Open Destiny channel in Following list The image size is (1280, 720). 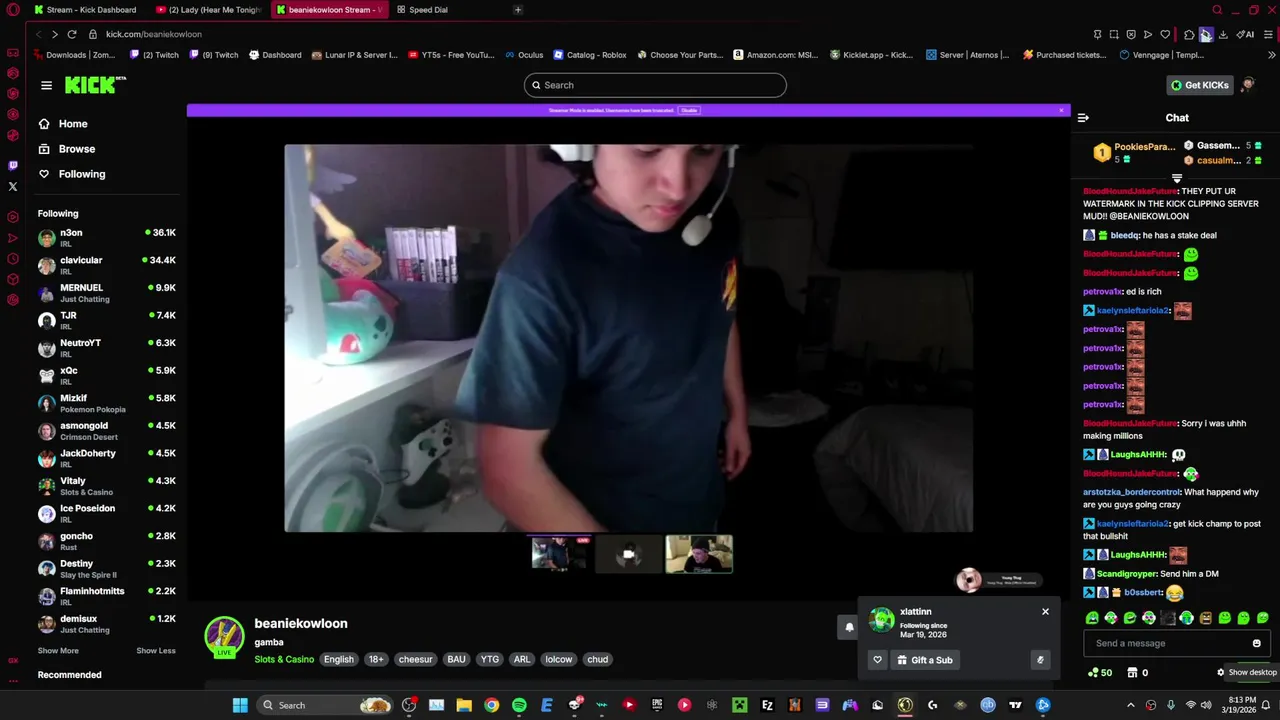[106, 568]
